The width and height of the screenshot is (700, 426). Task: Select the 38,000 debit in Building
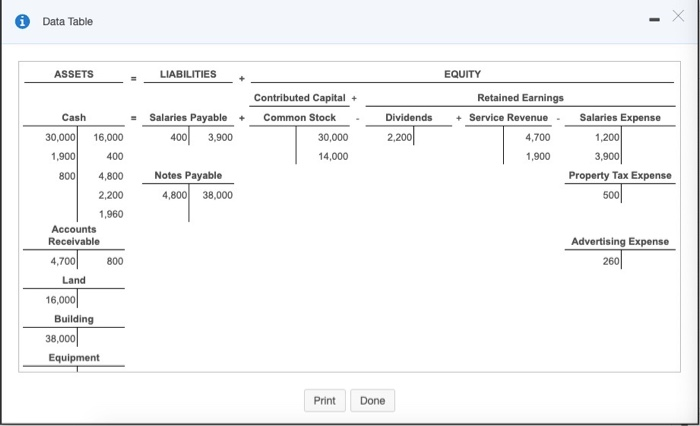(x=60, y=339)
